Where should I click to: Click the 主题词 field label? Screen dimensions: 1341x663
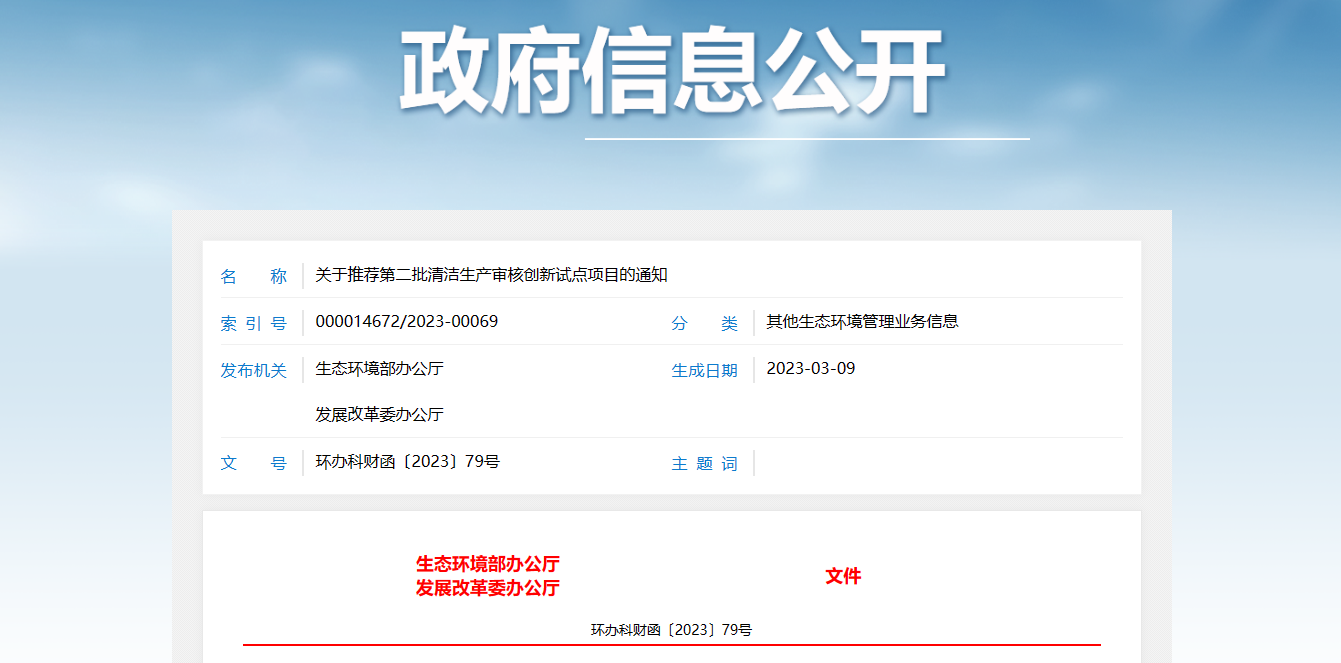coord(704,463)
